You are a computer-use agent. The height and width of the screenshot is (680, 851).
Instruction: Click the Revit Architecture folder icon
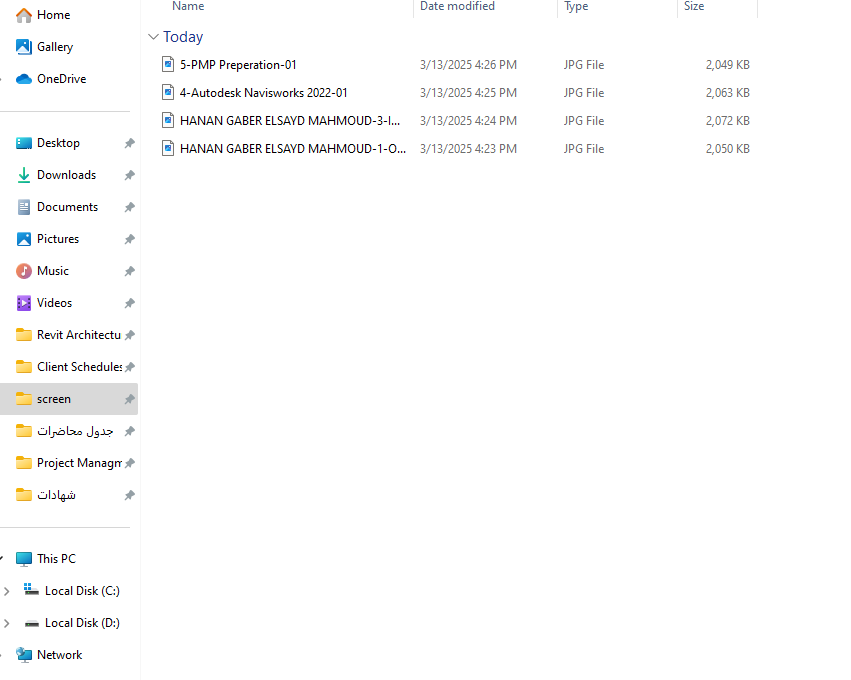pos(24,335)
